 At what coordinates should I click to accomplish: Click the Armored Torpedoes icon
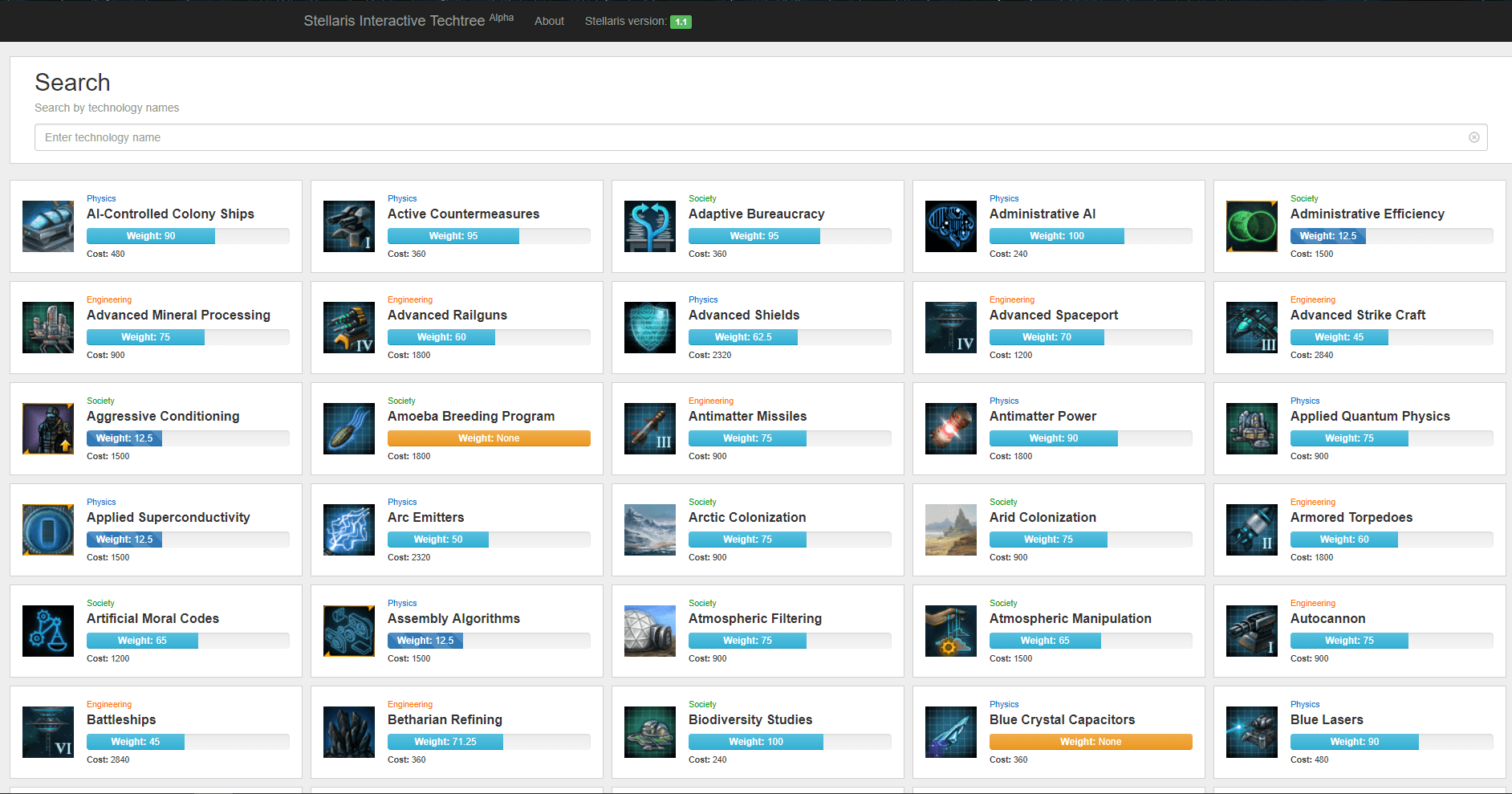[1252, 530]
